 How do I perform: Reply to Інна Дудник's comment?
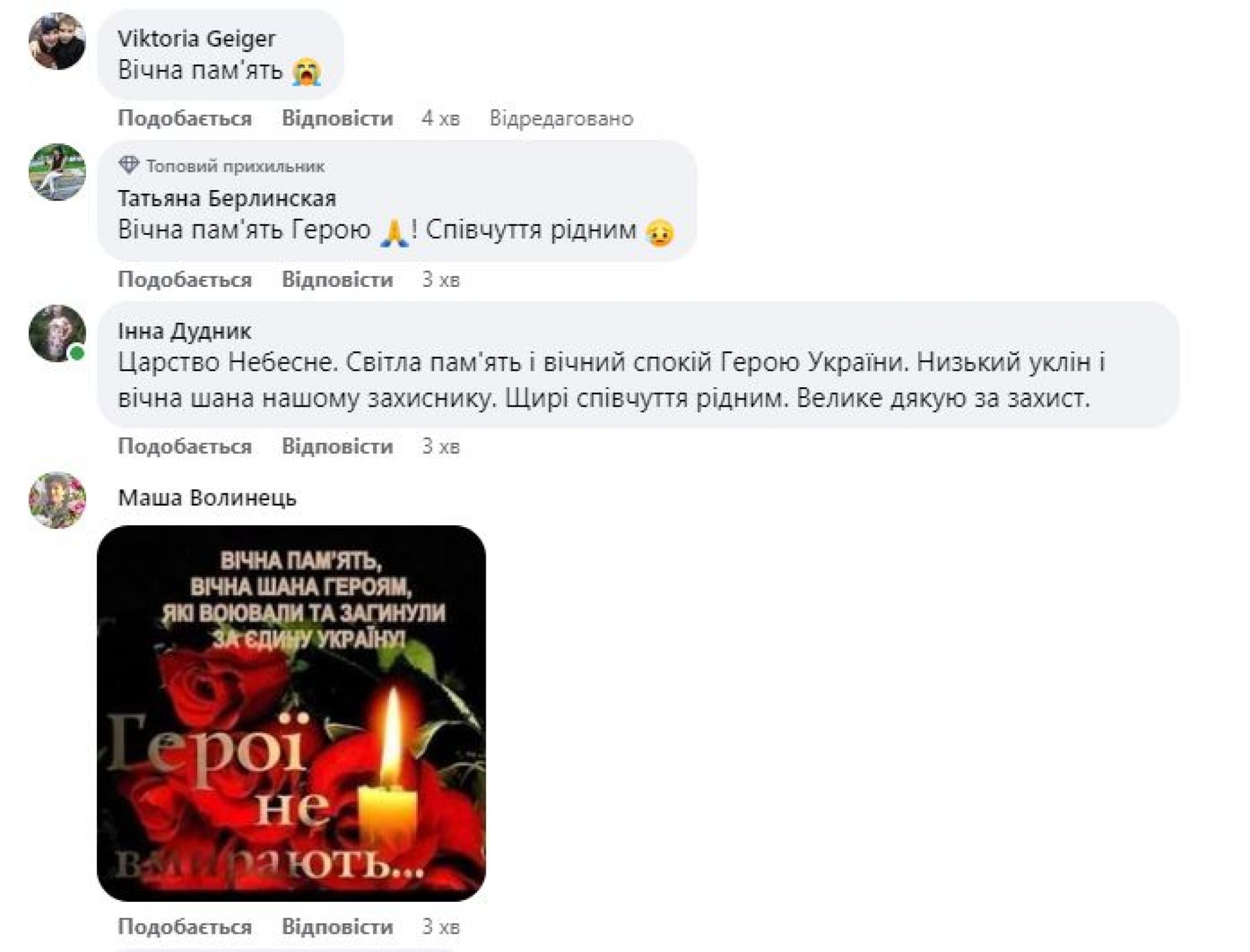[337, 446]
